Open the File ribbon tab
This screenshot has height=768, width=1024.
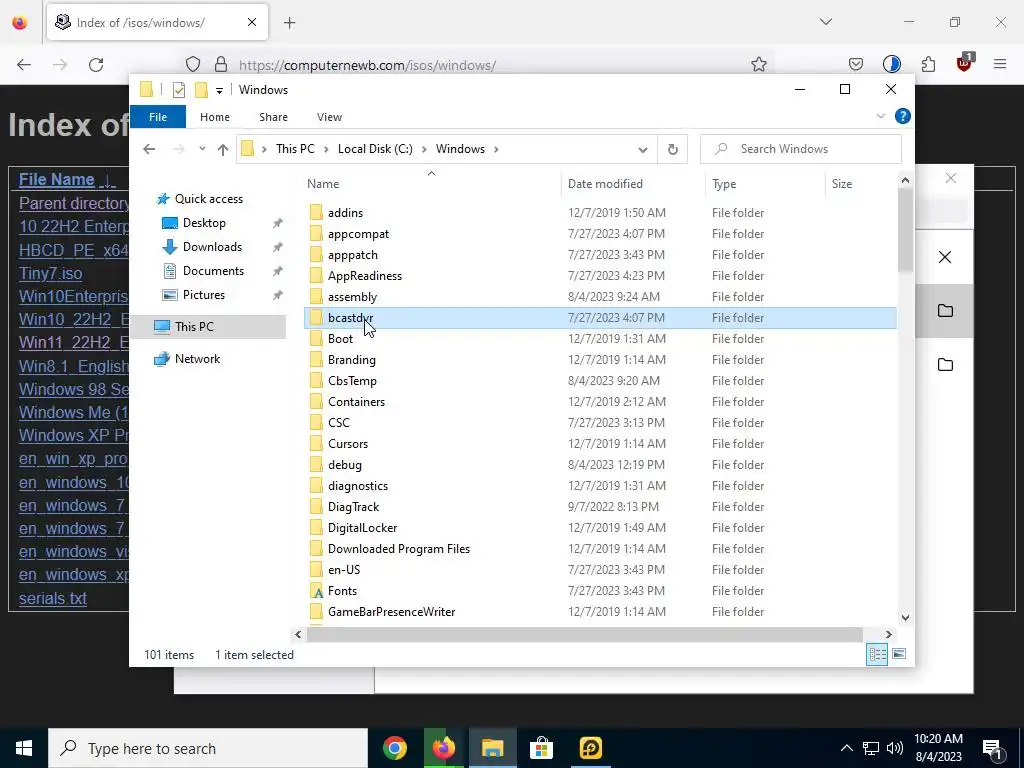(x=158, y=117)
